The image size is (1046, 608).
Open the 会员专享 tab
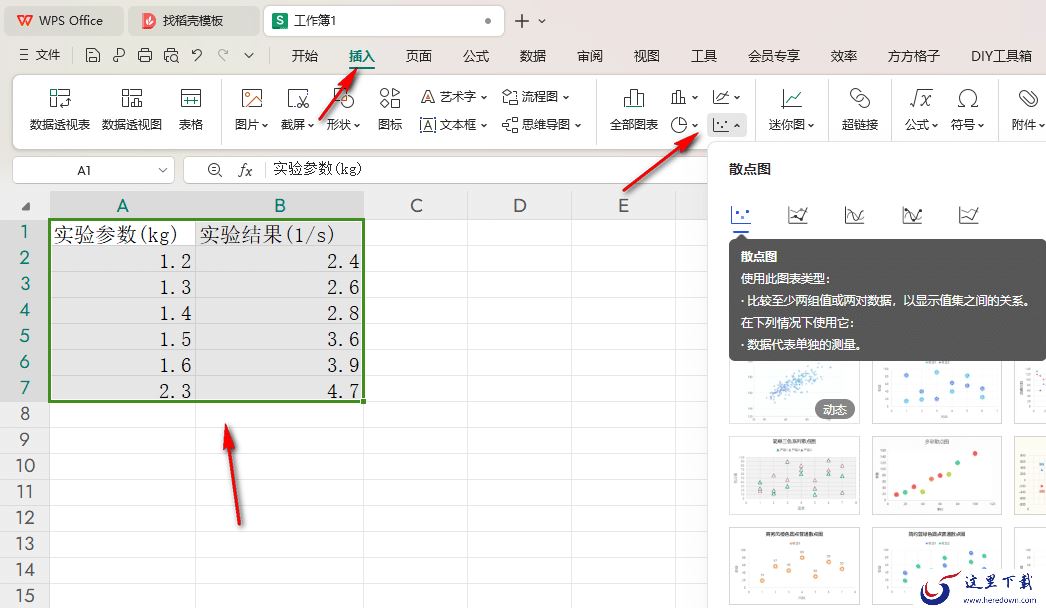[774, 56]
